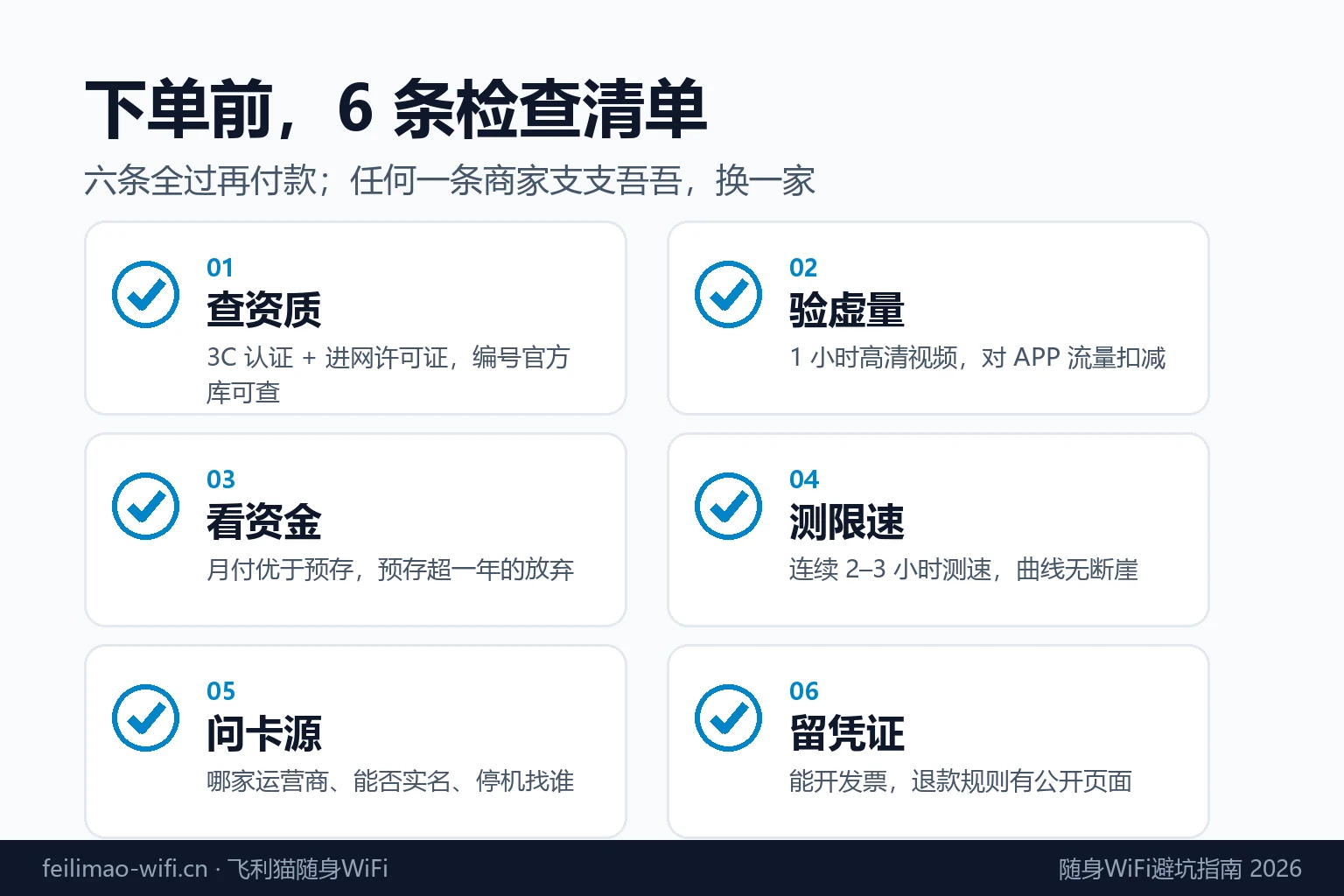Viewport: 1344px width, 896px height.
Task: Click the checkmark icon beside 问卡源
Action: pos(146,718)
